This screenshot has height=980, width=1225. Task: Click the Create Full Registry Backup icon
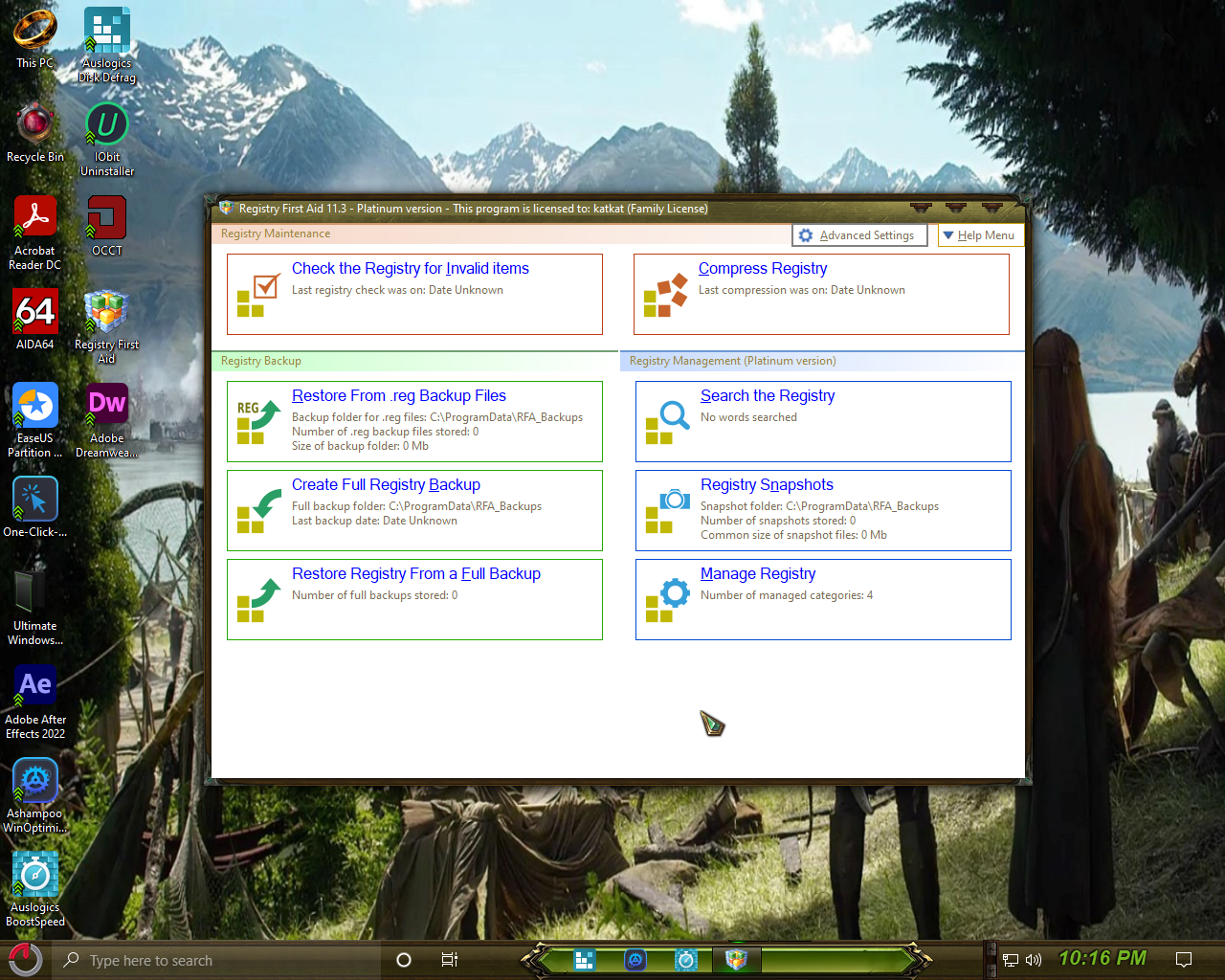257,511
